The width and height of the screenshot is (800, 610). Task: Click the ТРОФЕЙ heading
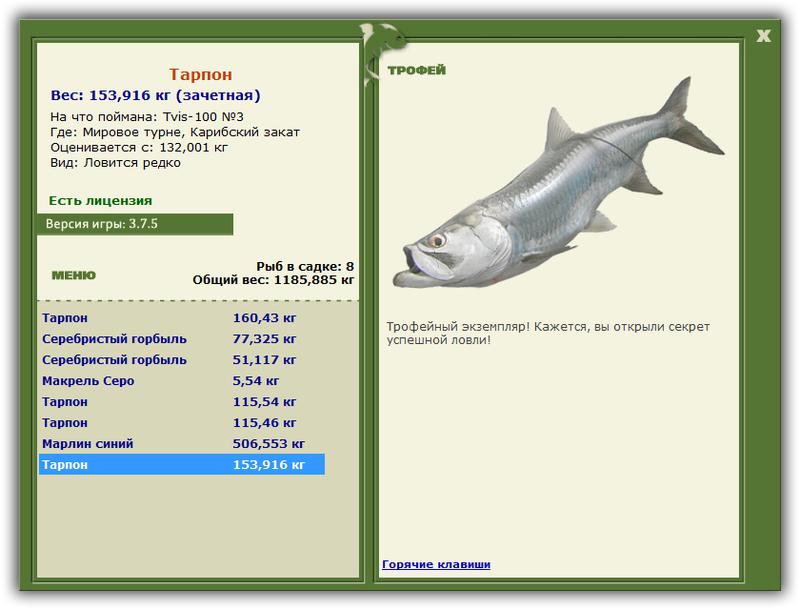416,70
